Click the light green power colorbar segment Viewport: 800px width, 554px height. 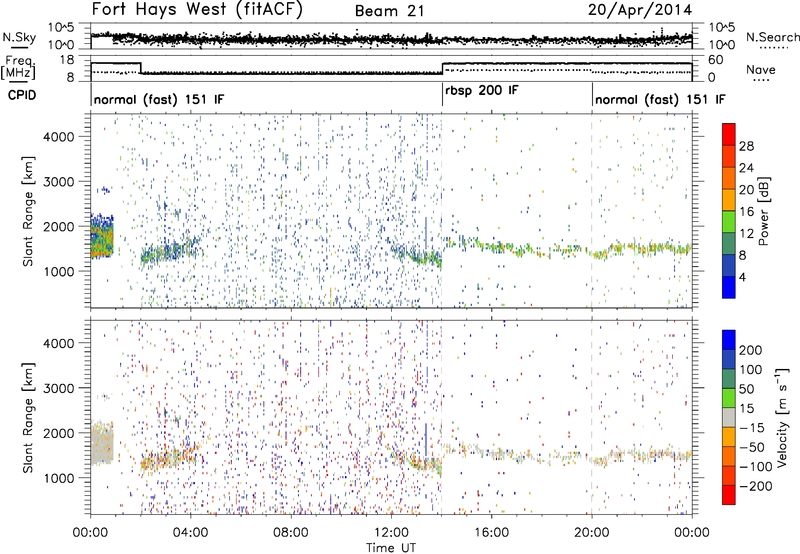[x=729, y=221]
